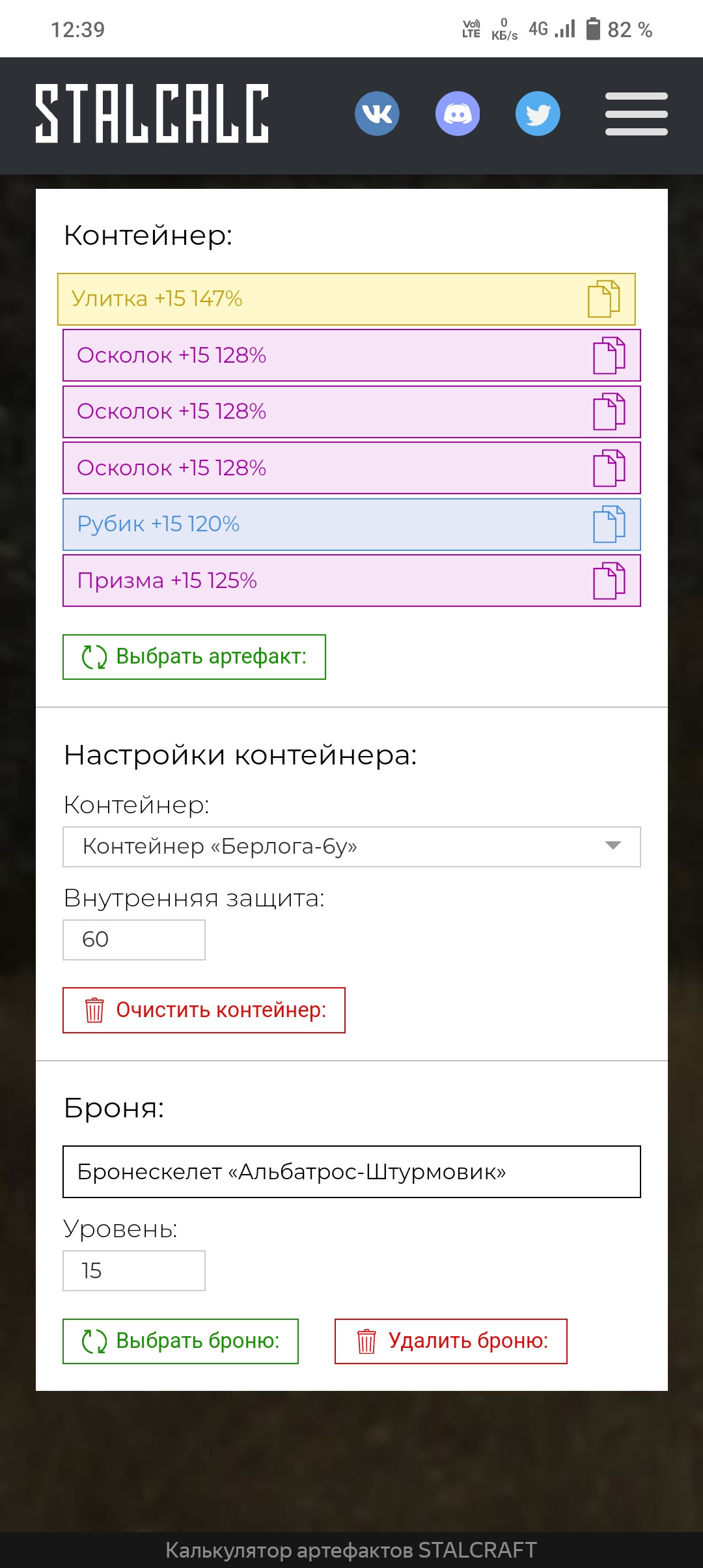The image size is (703, 1568).
Task: Select the Бронескелет «Альбатрос-Штурмовик» armor box
Action: pyautogui.click(x=351, y=1172)
